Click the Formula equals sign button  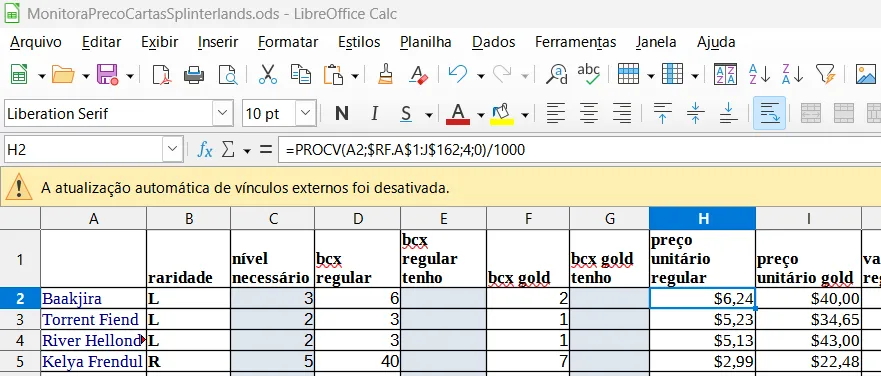(266, 150)
